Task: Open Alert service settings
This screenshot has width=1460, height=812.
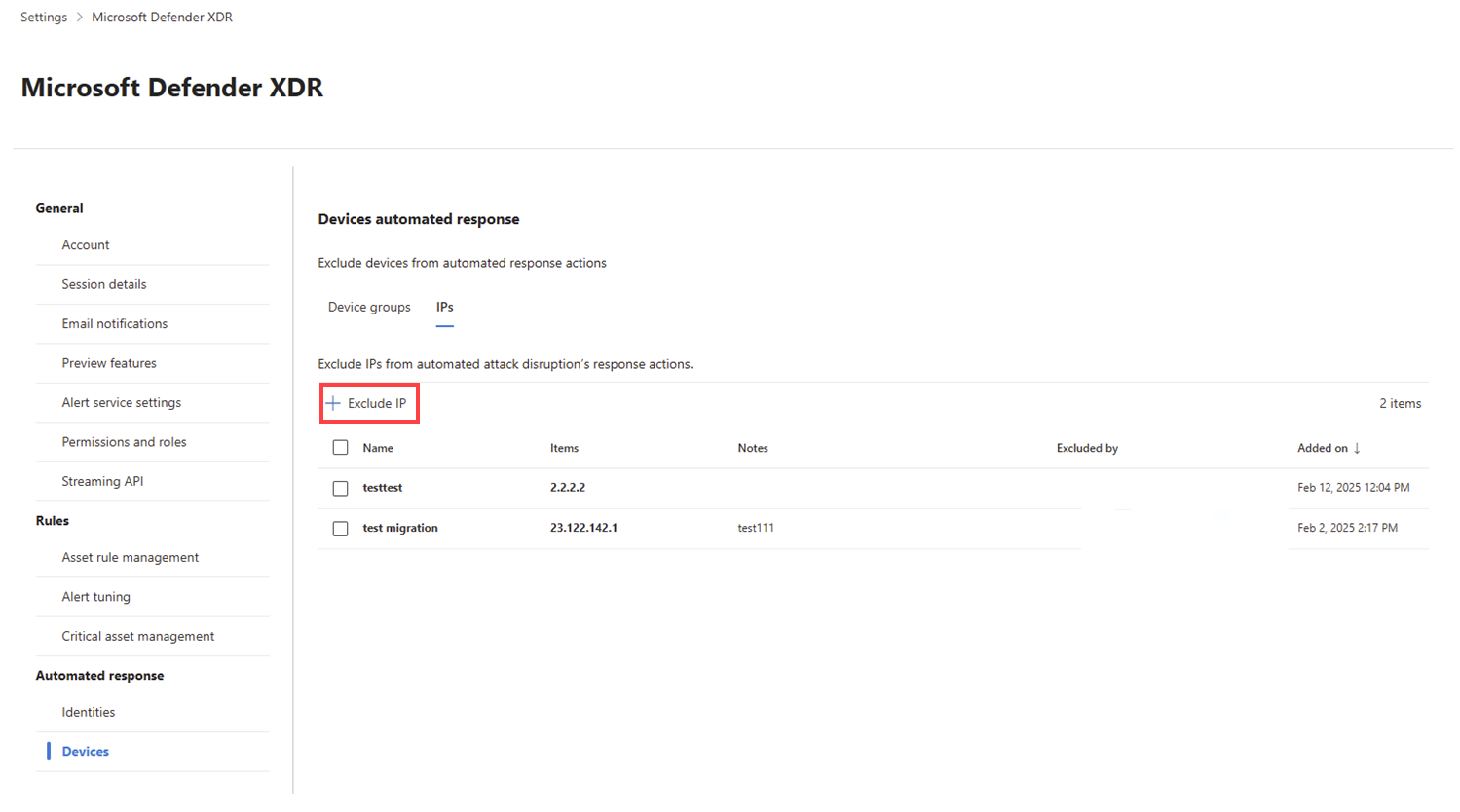Action: pyautogui.click(x=122, y=403)
